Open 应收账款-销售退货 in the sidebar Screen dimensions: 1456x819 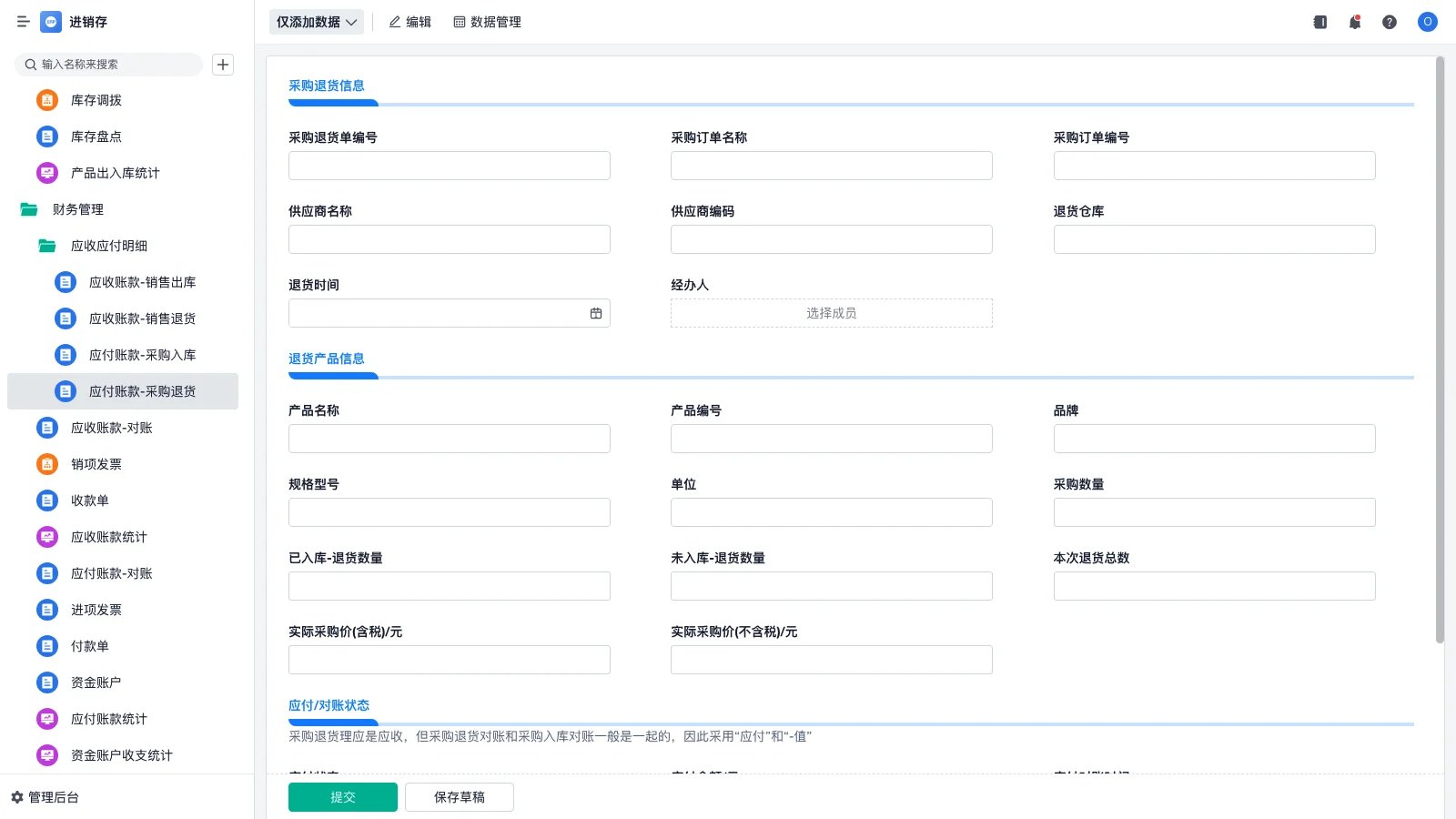tap(123, 318)
